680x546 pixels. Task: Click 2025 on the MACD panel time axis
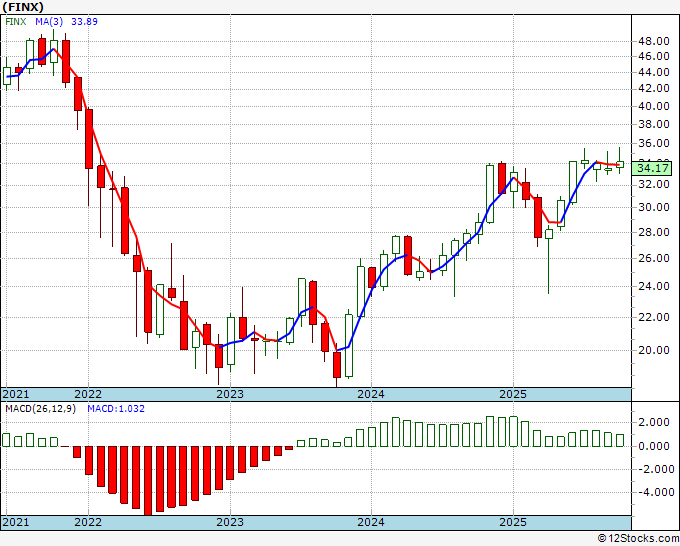pyautogui.click(x=513, y=522)
